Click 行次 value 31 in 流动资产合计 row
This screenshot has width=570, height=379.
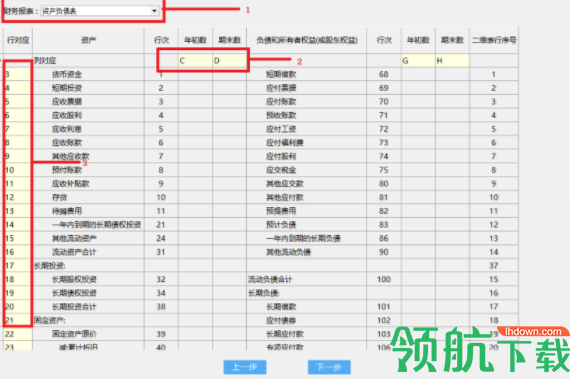coord(161,252)
